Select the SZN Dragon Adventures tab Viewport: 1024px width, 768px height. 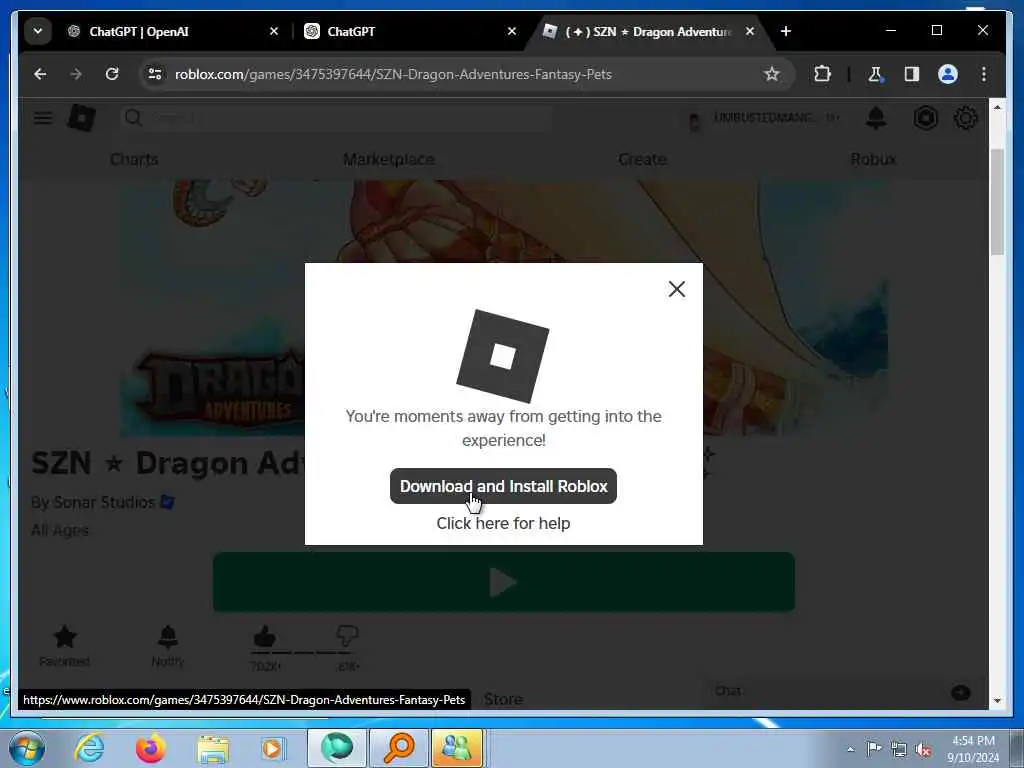click(x=648, y=31)
